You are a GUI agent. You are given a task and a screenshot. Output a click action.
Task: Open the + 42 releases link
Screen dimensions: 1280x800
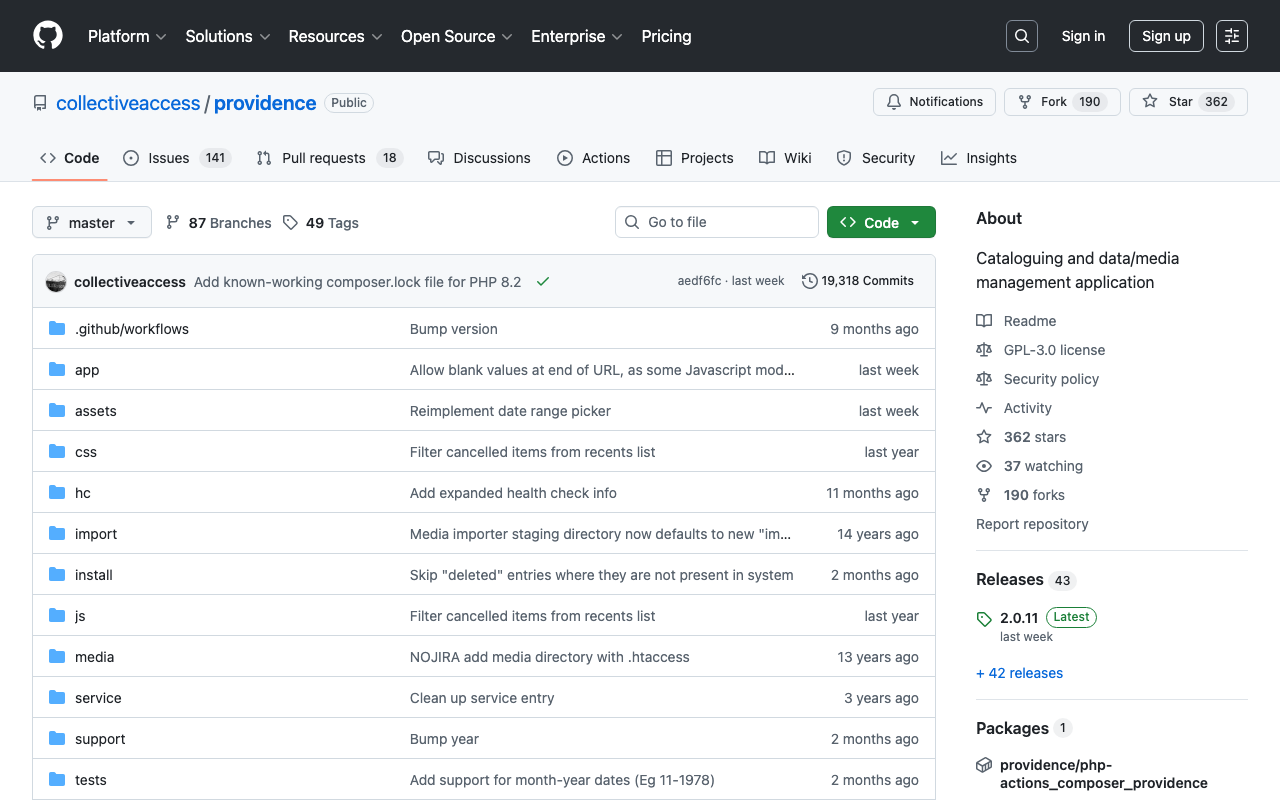tap(1019, 673)
